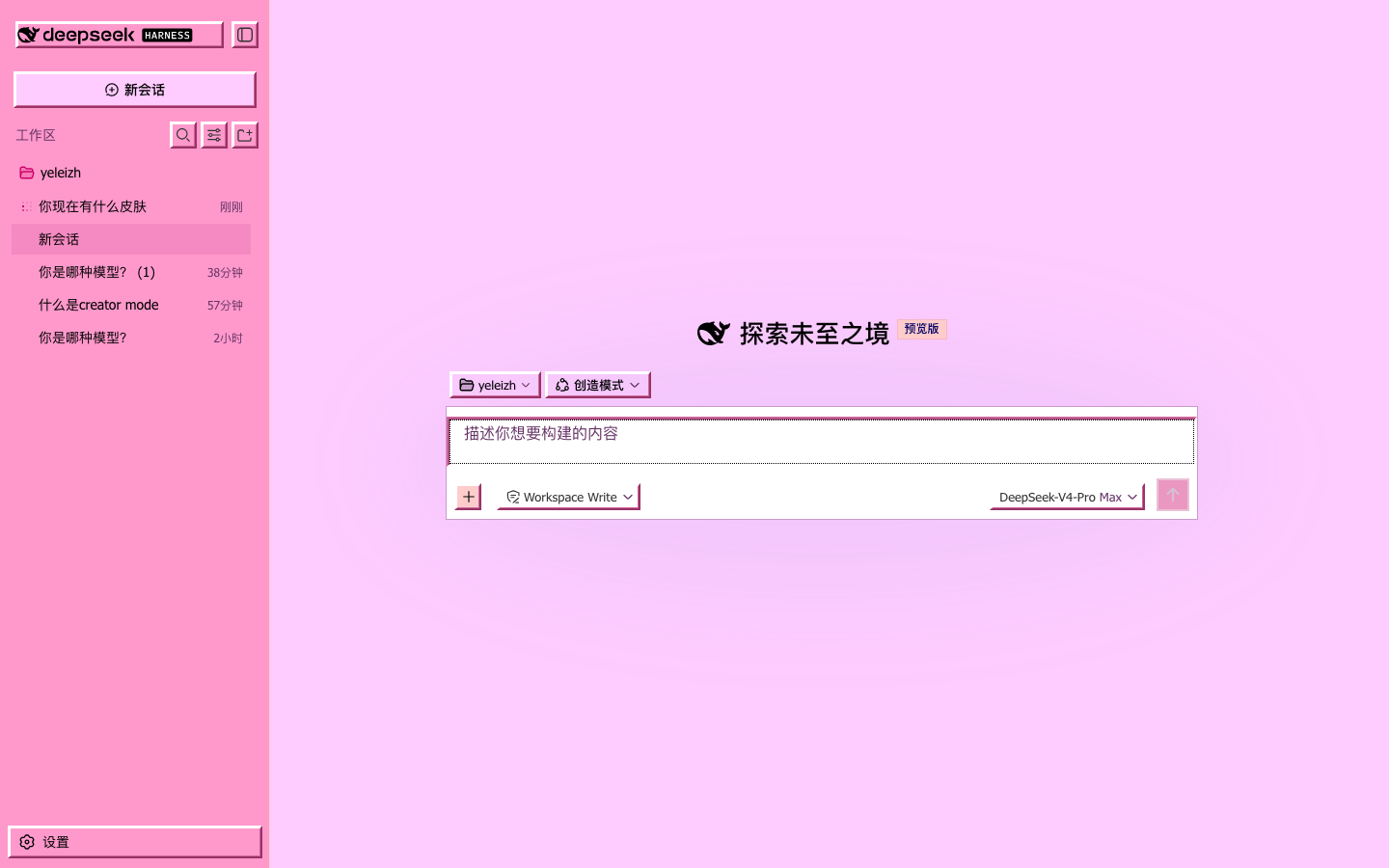Image resolution: width=1389 pixels, height=868 pixels.
Task: Open 设置 settings button
Action: click(135, 842)
